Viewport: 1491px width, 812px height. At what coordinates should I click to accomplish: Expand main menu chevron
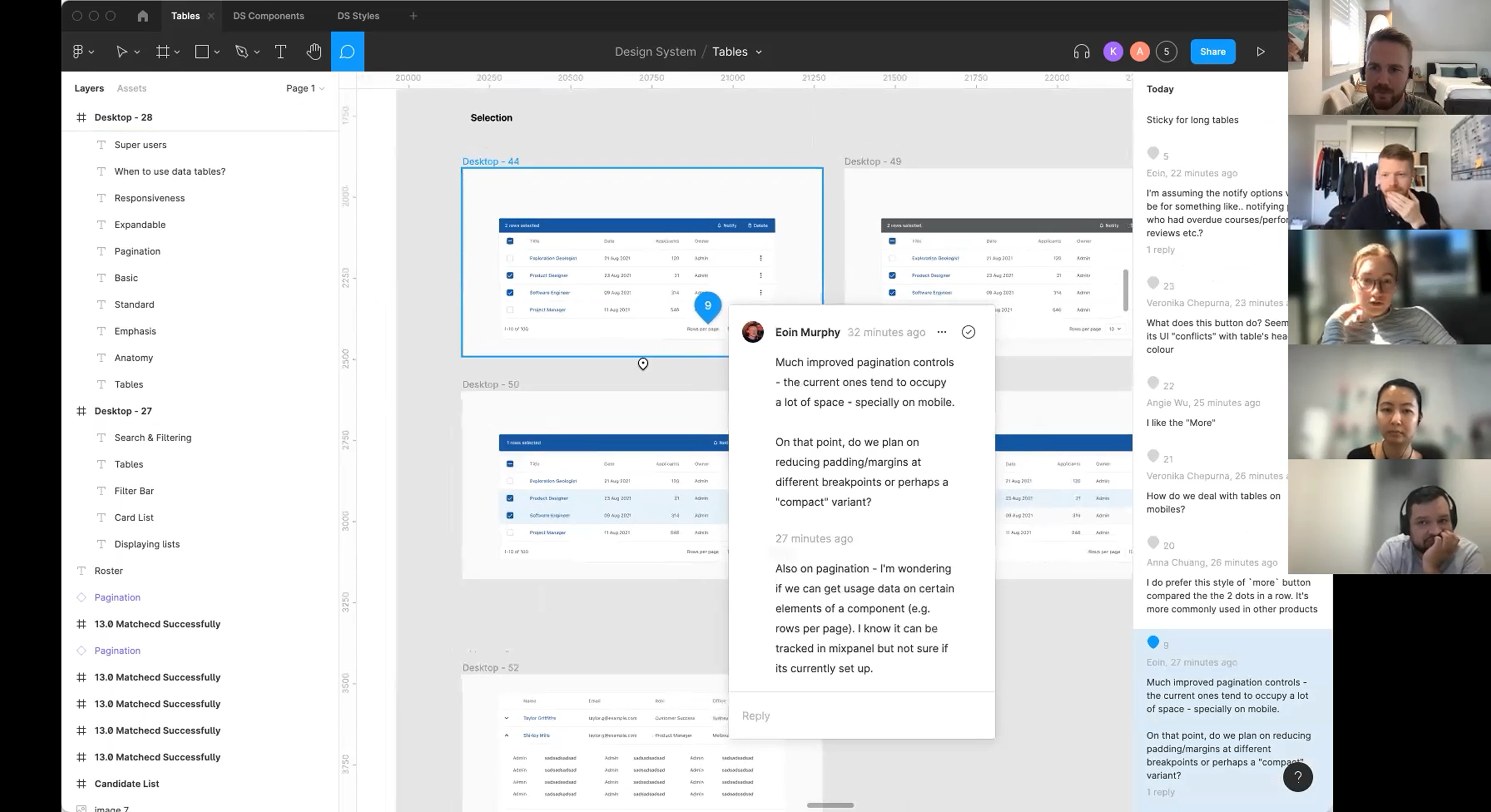point(92,52)
